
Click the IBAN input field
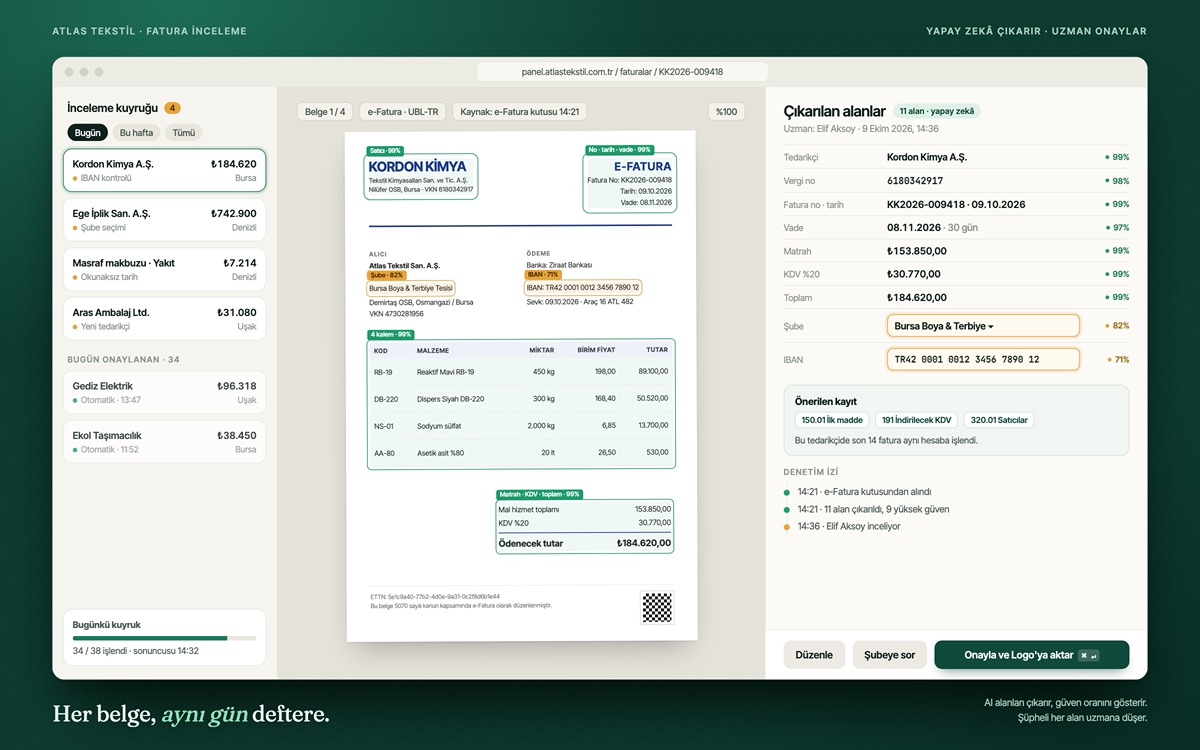click(983, 359)
